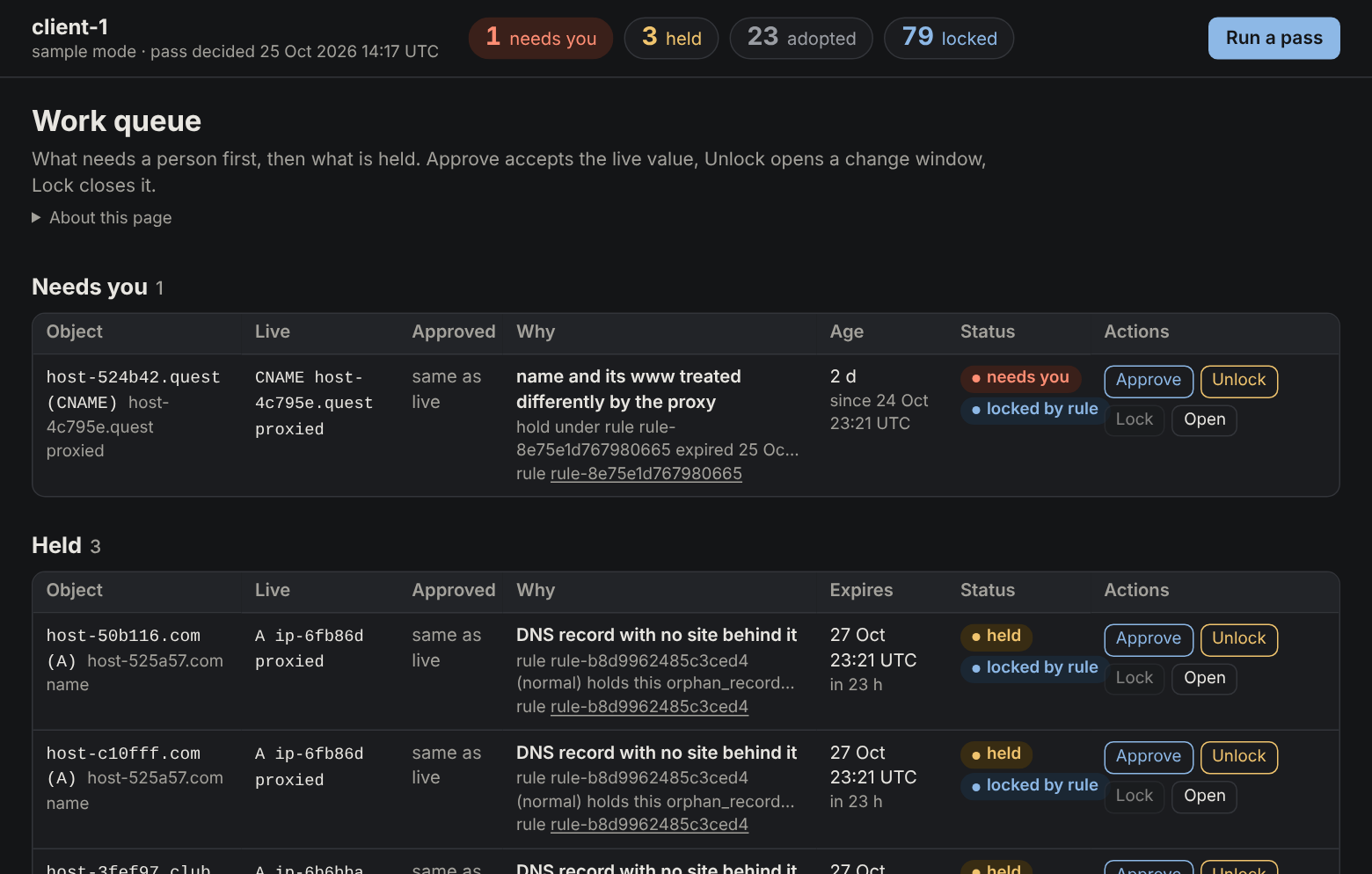Click 'name and its www treated differently' reason

coord(628,390)
